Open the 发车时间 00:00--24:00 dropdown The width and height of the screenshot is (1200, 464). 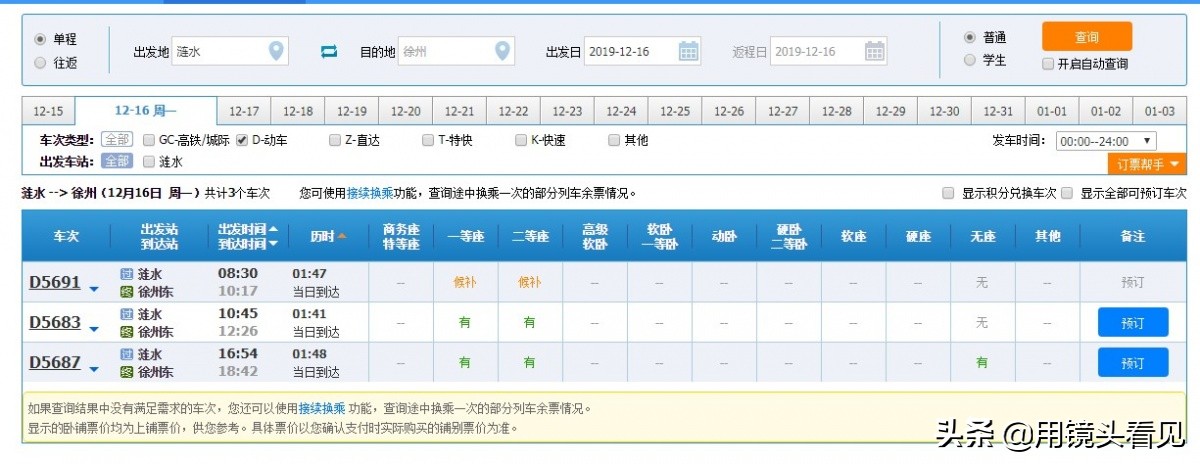point(1106,141)
